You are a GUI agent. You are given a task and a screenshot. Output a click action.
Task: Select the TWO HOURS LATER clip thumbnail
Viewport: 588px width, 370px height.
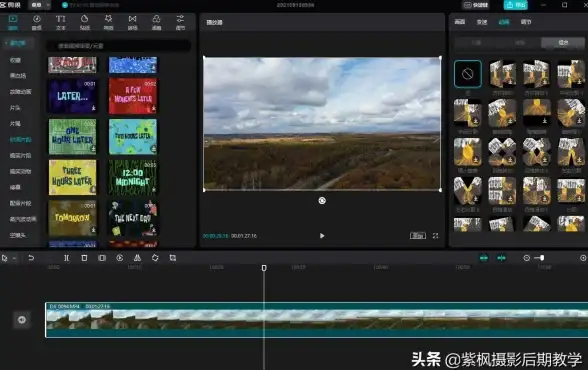pyautogui.click(x=133, y=137)
